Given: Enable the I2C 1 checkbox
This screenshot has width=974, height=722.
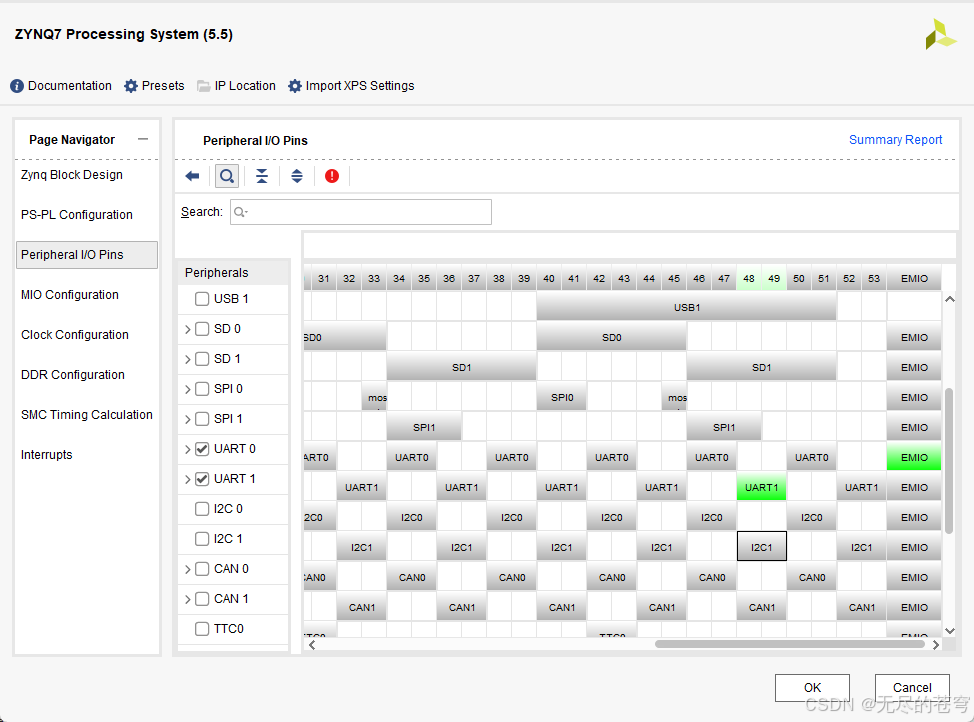Looking at the screenshot, I should click(202, 539).
